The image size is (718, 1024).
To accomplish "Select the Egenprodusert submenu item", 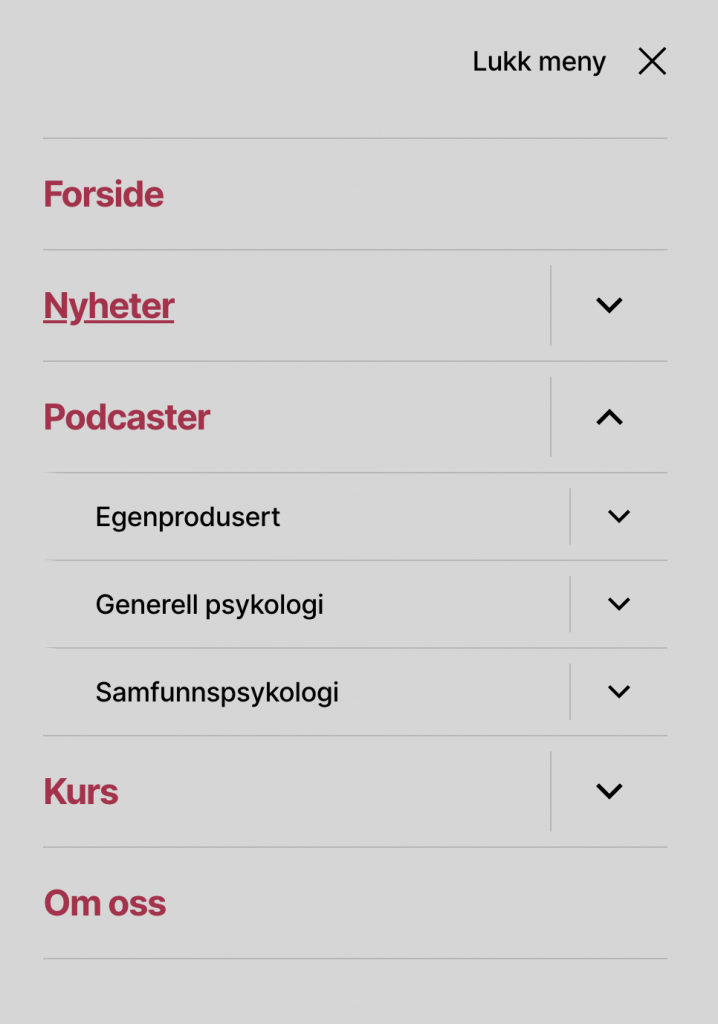I will pos(188,517).
